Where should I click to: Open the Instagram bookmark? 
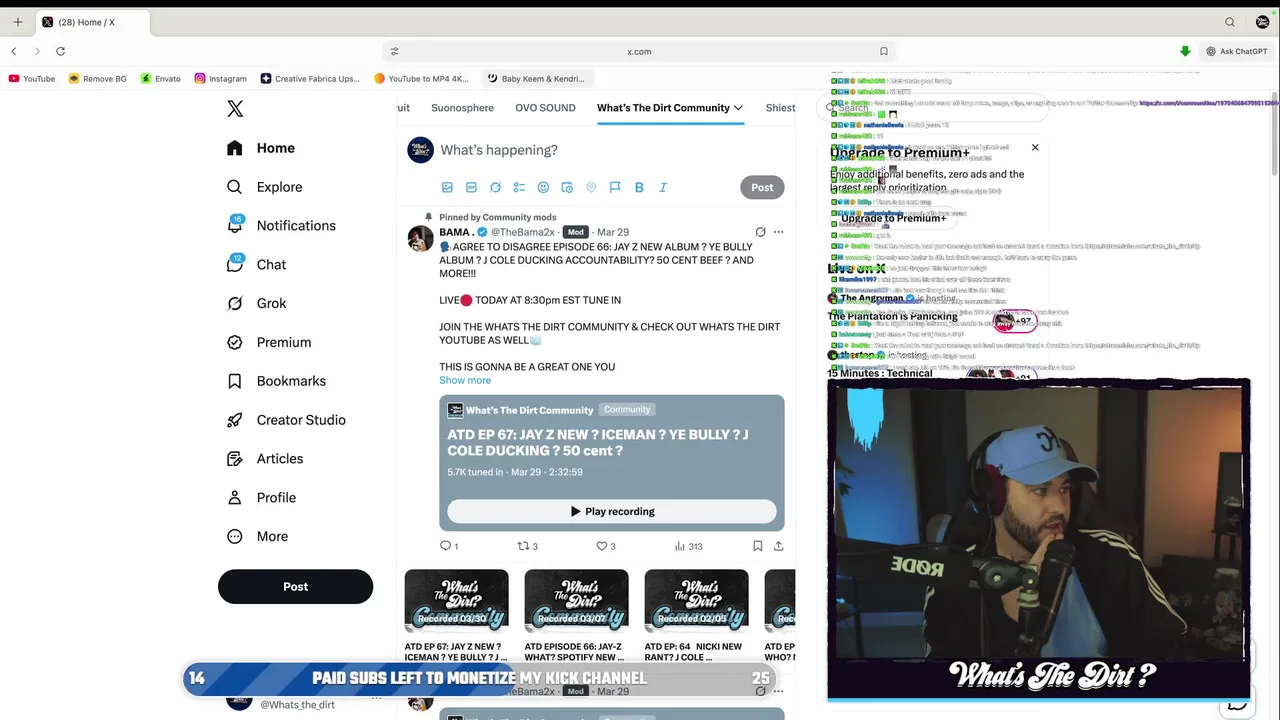point(221,78)
